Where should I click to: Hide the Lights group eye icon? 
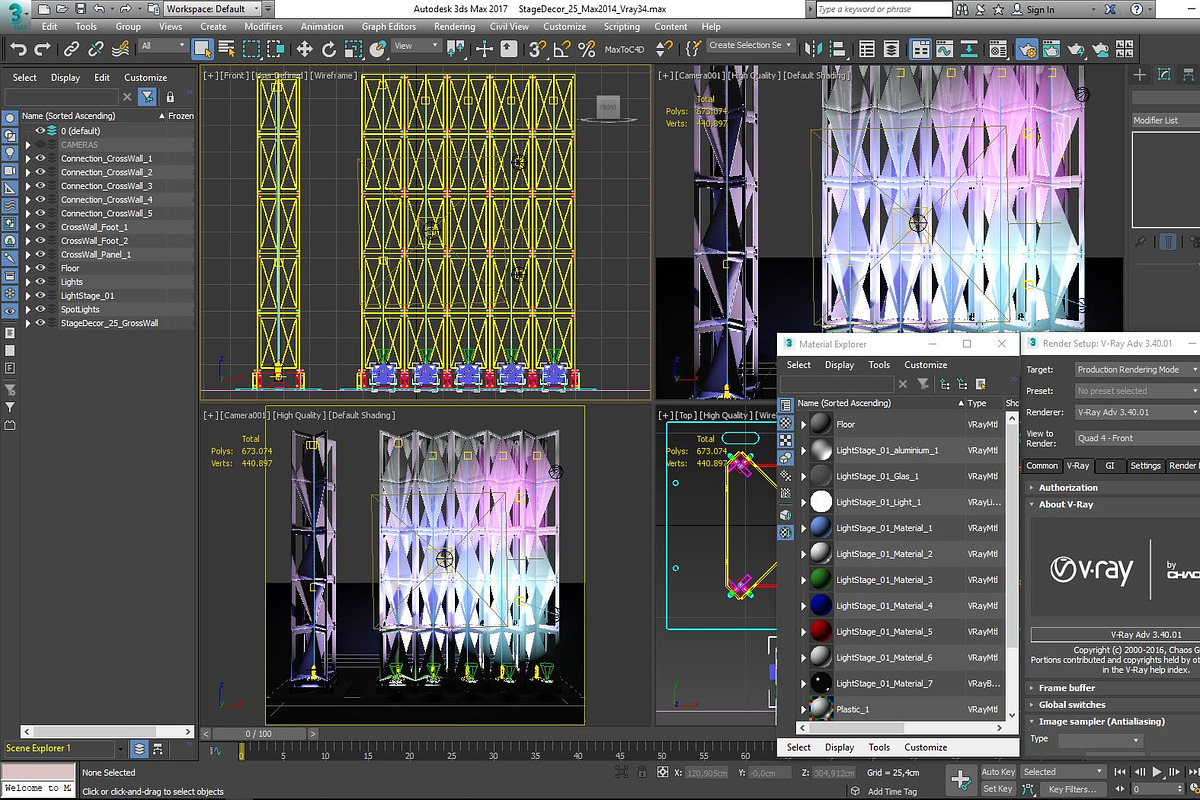[41, 282]
